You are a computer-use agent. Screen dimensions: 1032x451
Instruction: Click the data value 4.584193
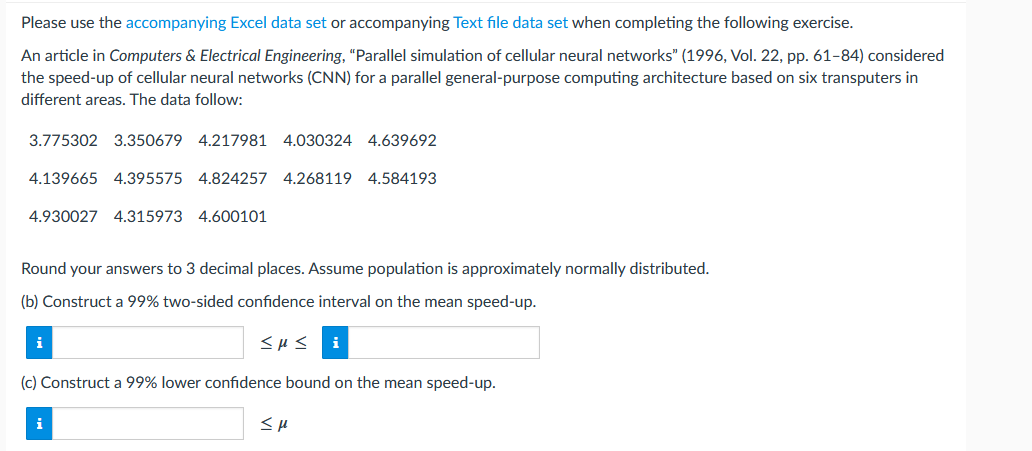pos(402,178)
